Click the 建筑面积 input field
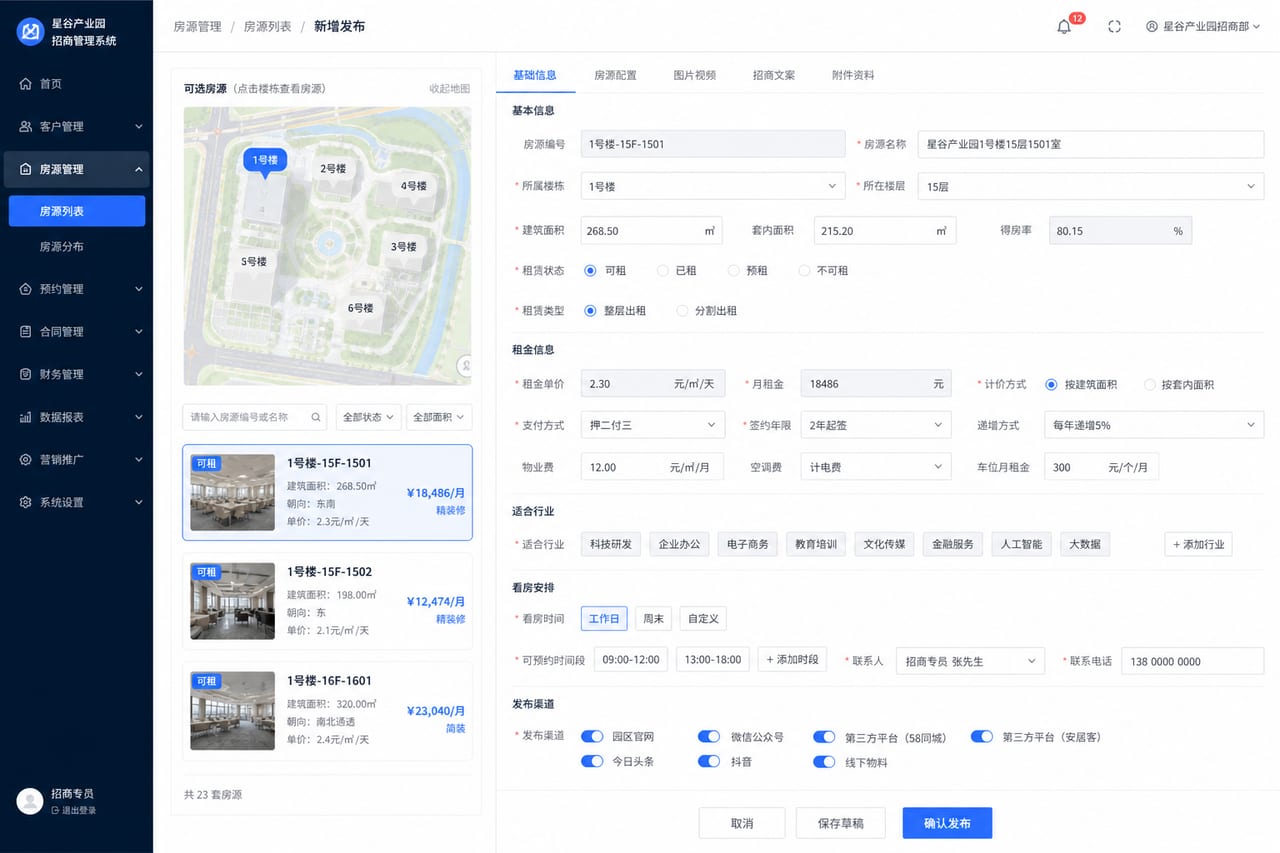The width and height of the screenshot is (1280, 853). (651, 231)
